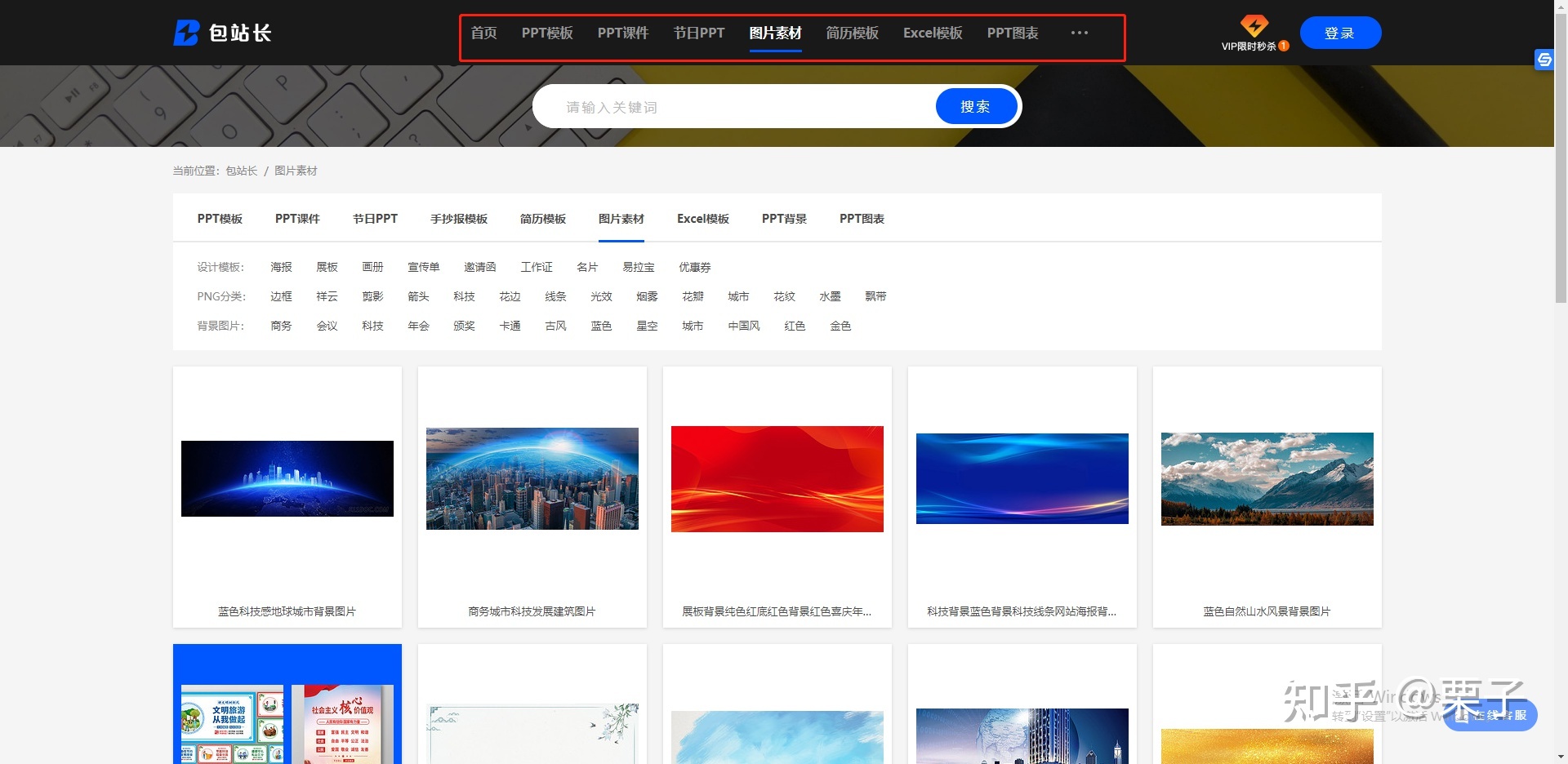
Task: Select PNG category 飘带
Action: 875,296
